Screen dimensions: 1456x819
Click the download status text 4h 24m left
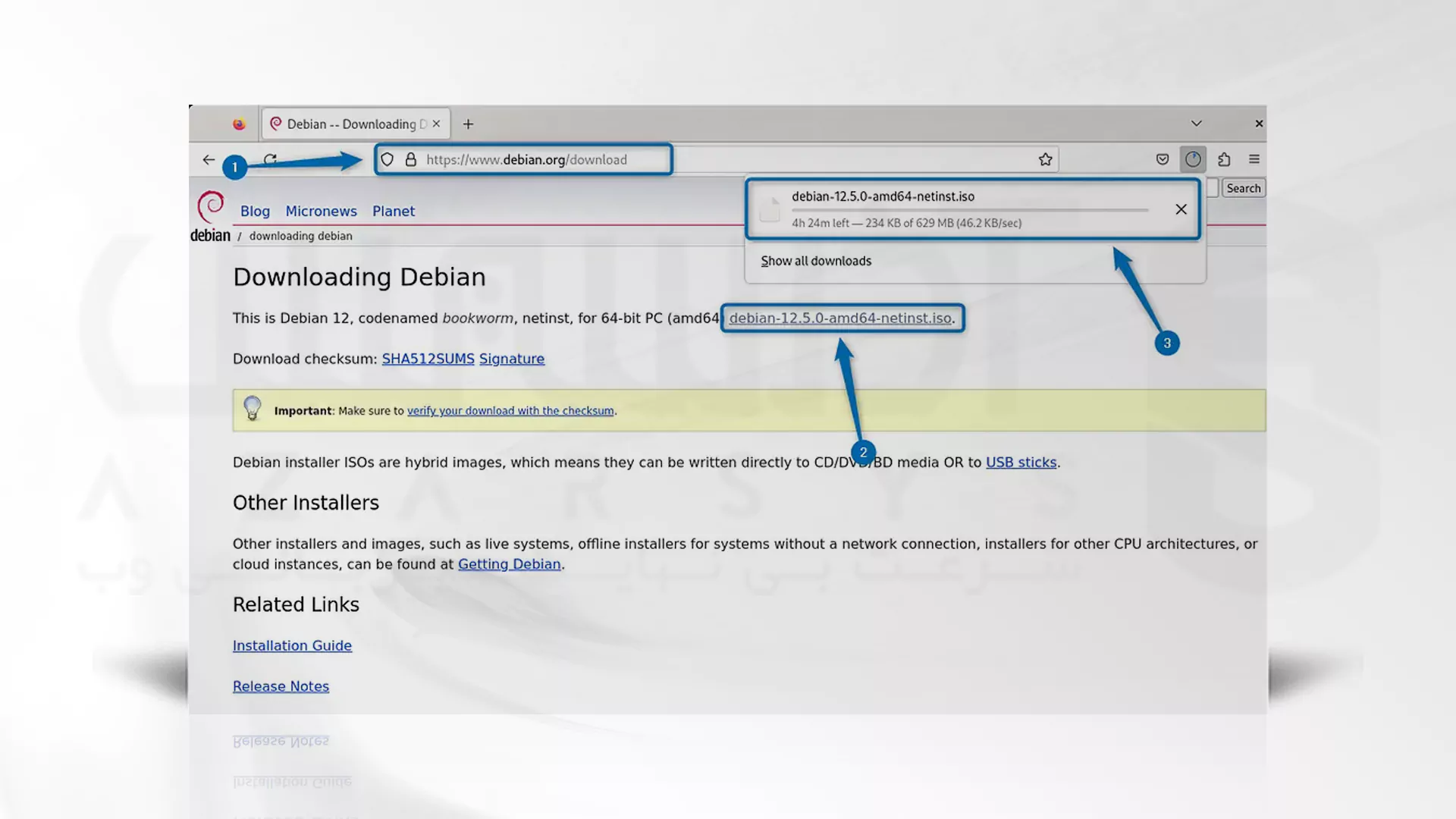[906, 223]
